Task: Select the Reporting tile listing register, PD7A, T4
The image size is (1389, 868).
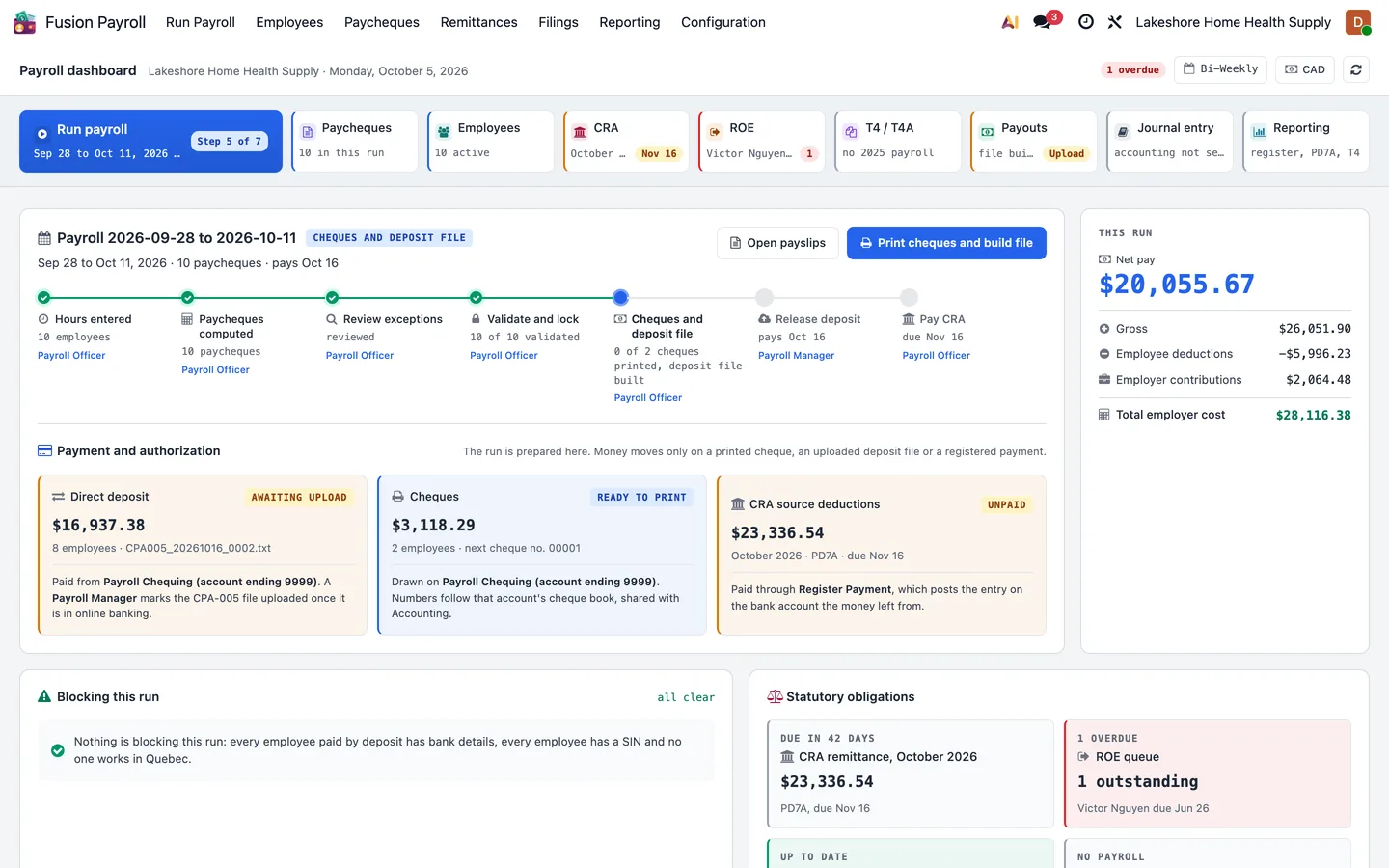Action: coord(1306,141)
